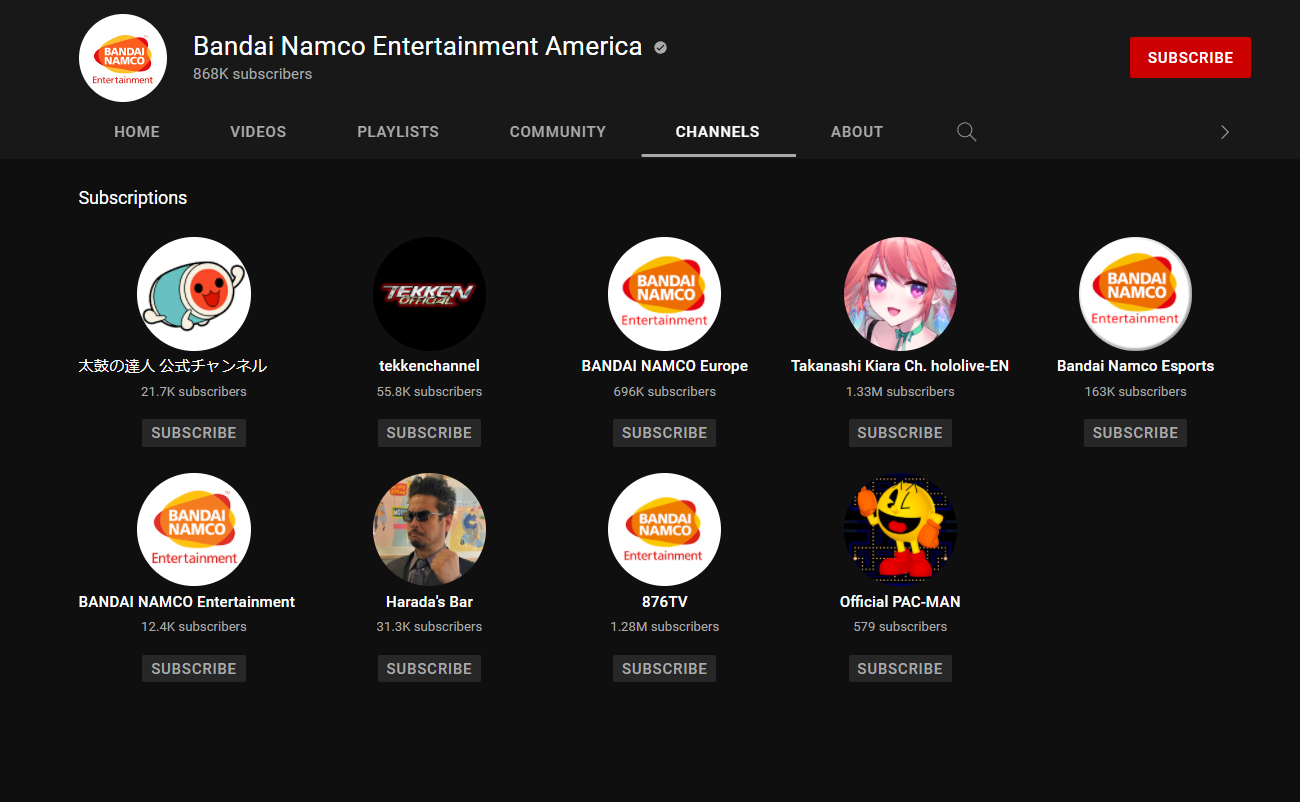This screenshot has height=802, width=1300.
Task: Open the 876TV channel logo
Action: coord(664,530)
